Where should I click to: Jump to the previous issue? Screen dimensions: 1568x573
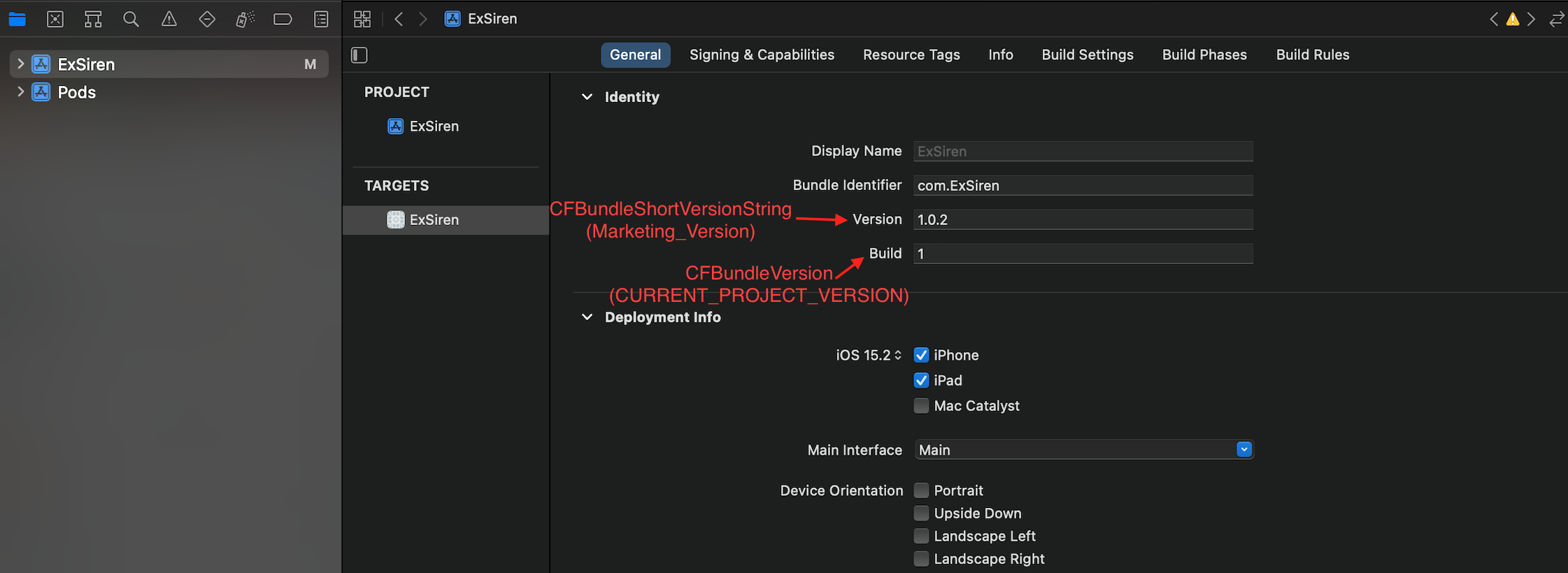pos(1494,19)
